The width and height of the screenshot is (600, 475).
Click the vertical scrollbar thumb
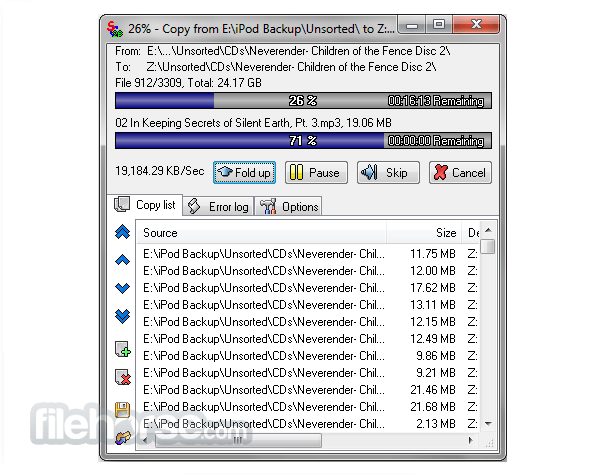[488, 246]
